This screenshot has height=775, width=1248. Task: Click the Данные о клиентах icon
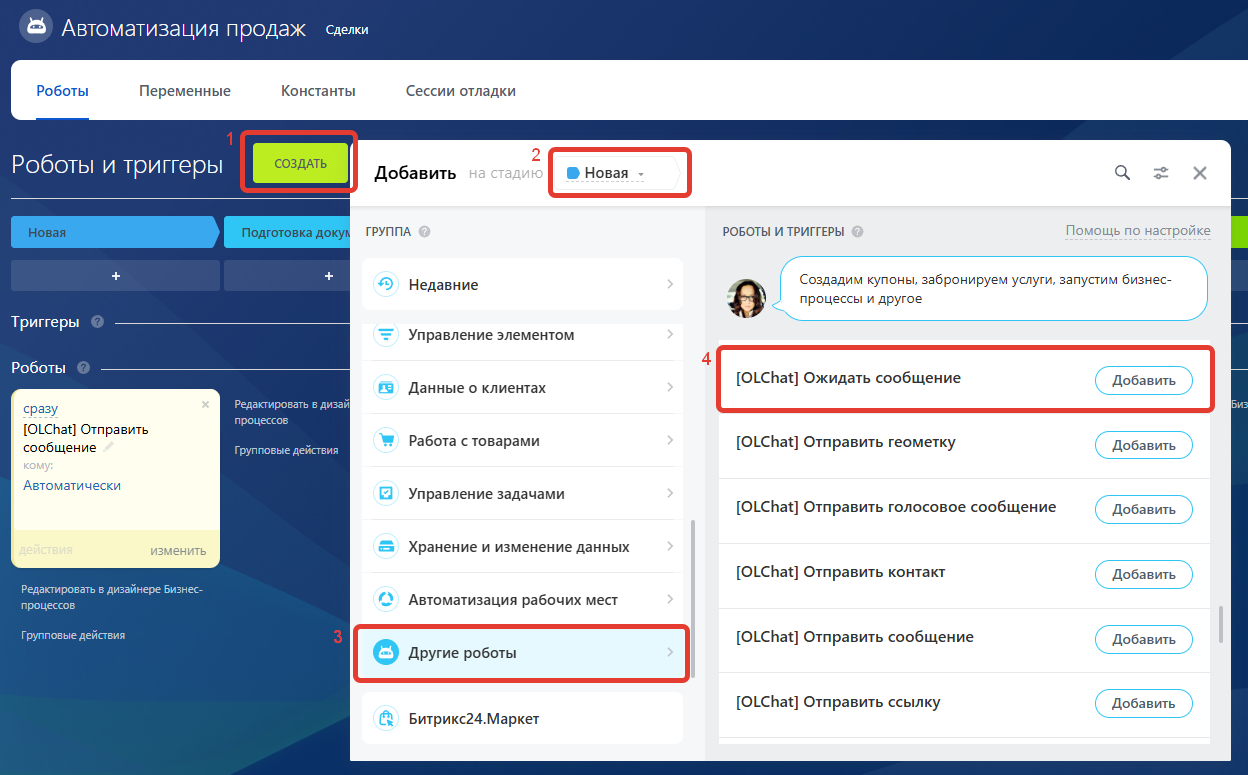[x=385, y=387]
